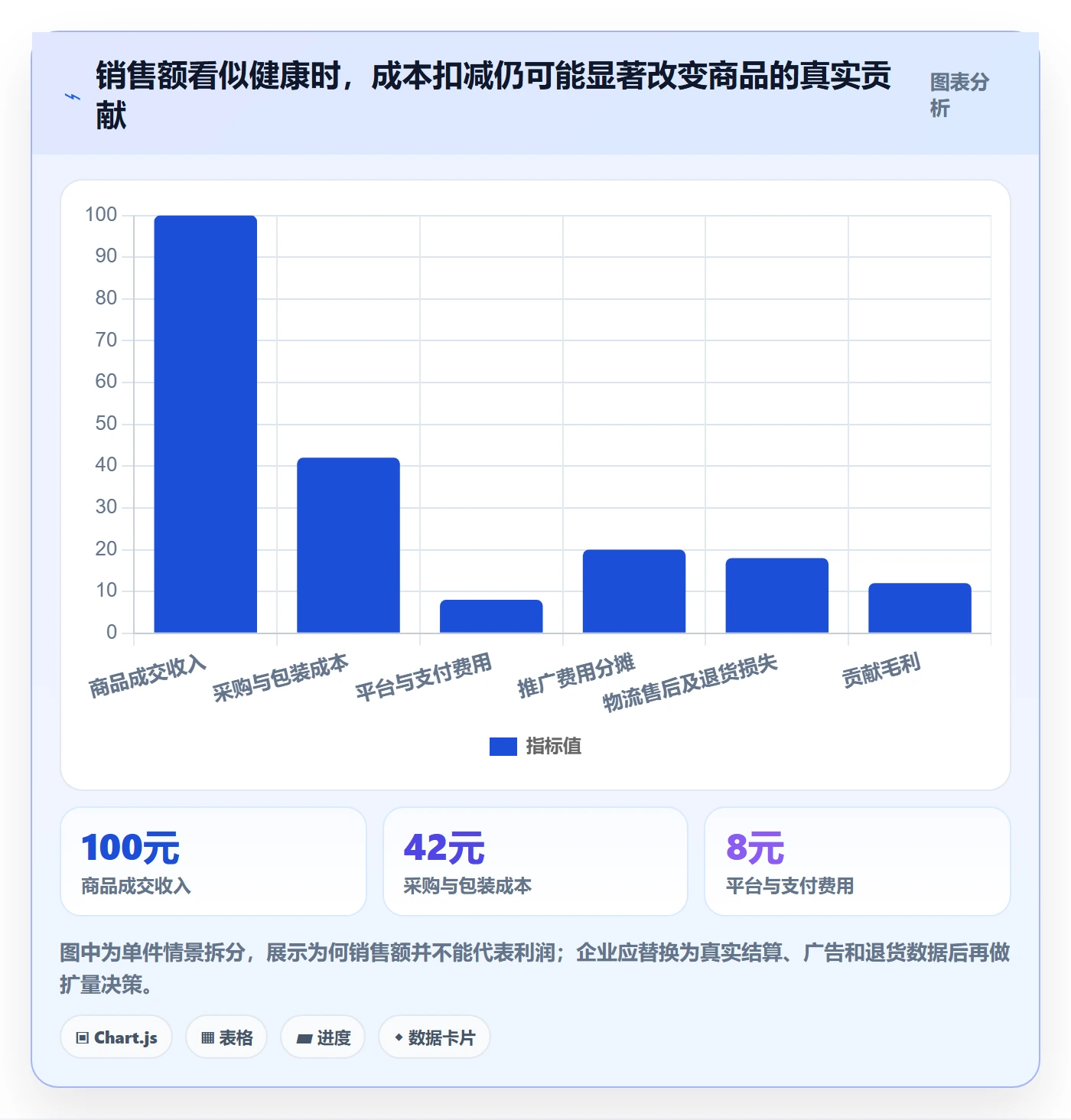Click the lightning bolt icon beside the title
This screenshot has width=1071, height=1120.
(73, 97)
